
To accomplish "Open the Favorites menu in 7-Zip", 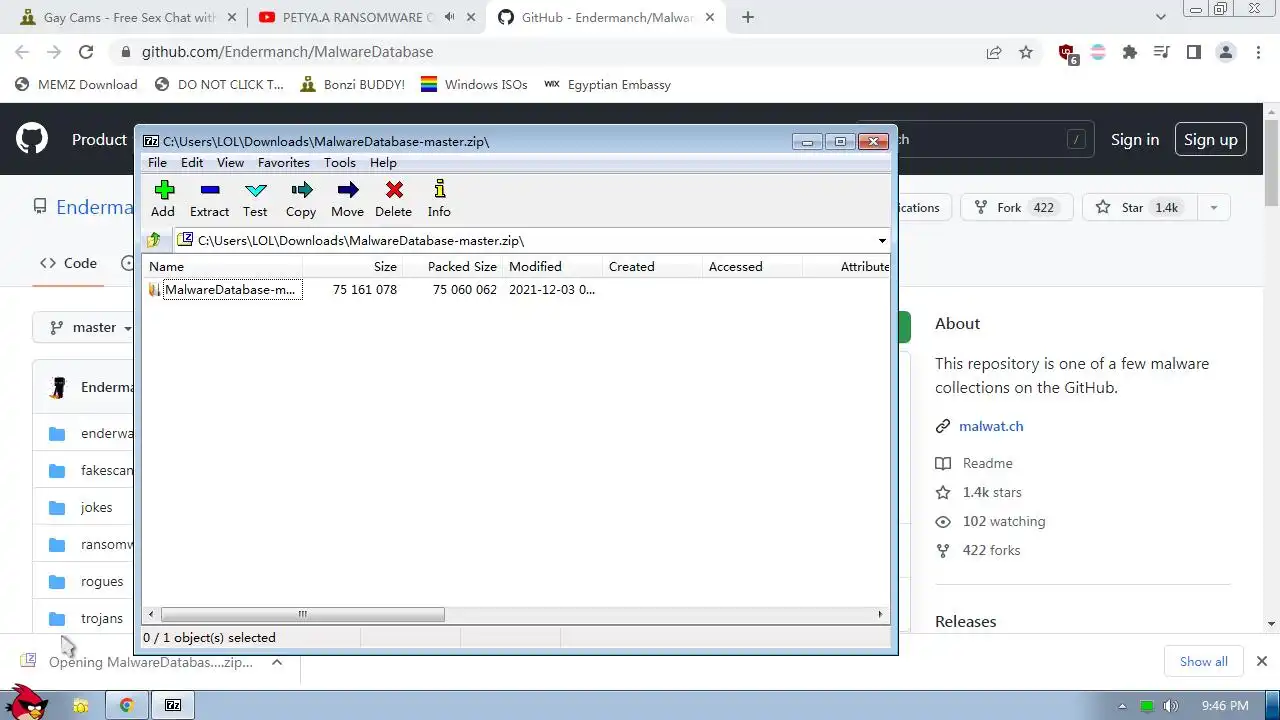I will point(284,163).
